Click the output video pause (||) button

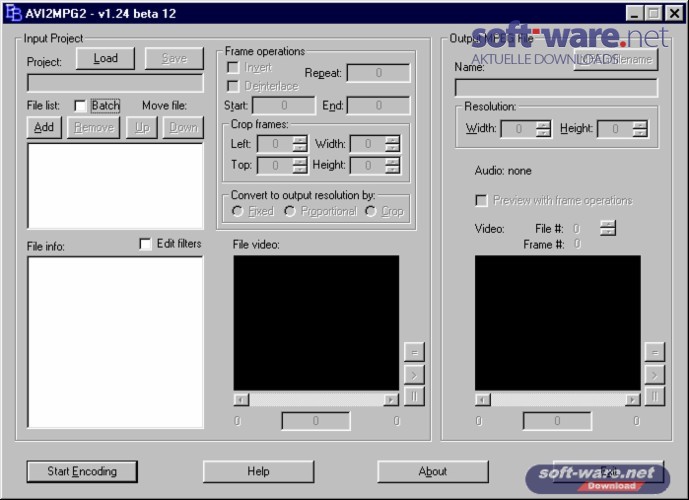[x=655, y=396]
